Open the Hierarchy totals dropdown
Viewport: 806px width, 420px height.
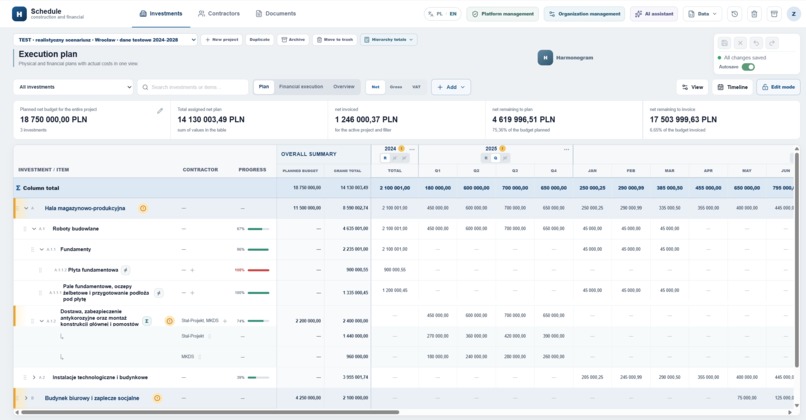click(x=389, y=40)
